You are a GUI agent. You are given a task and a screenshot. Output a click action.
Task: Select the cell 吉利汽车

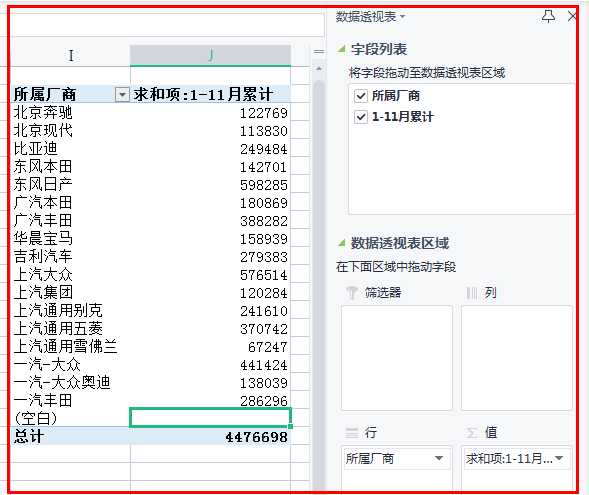(70, 257)
